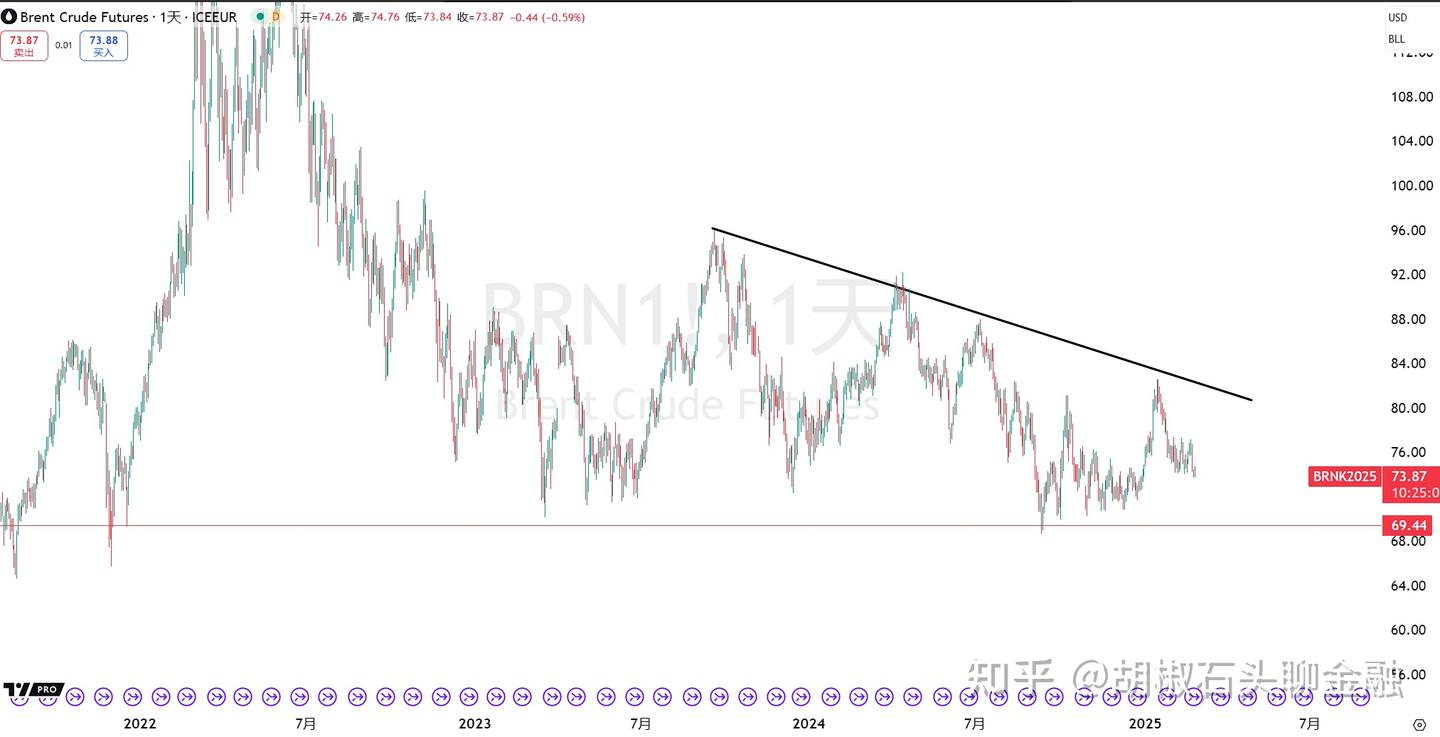The width and height of the screenshot is (1440, 737).
Task: Click the 卖出 sell button at 73.87
Action: click(23, 46)
